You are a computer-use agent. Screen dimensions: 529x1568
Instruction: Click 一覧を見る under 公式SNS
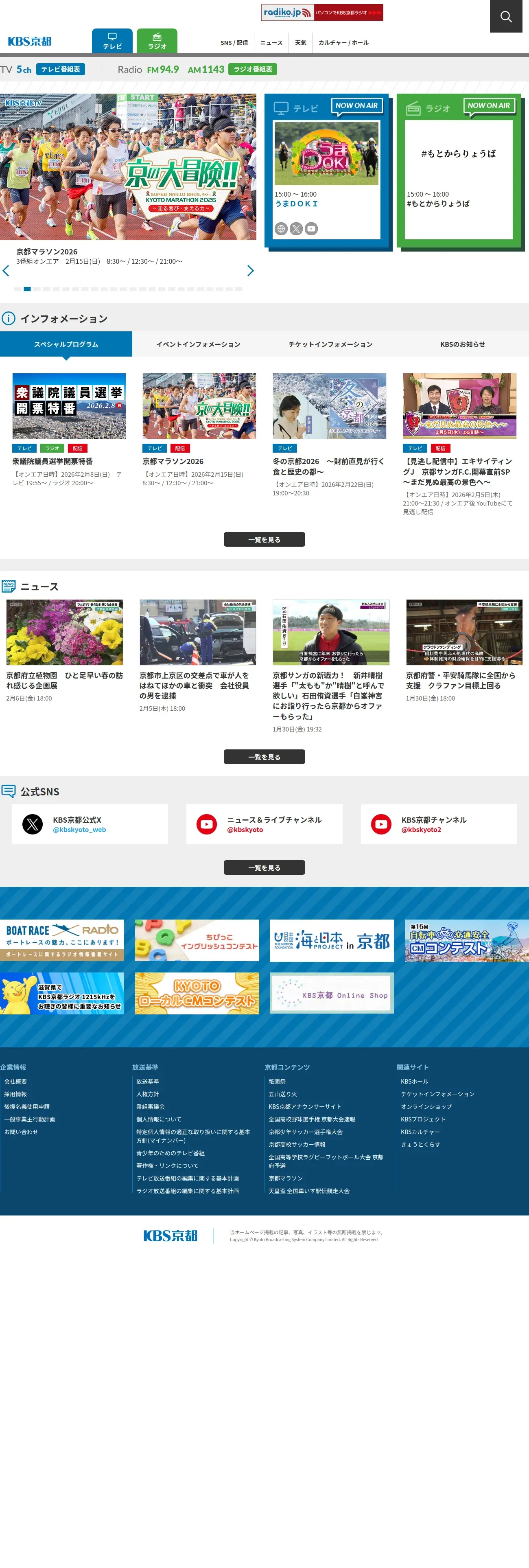coord(264,867)
